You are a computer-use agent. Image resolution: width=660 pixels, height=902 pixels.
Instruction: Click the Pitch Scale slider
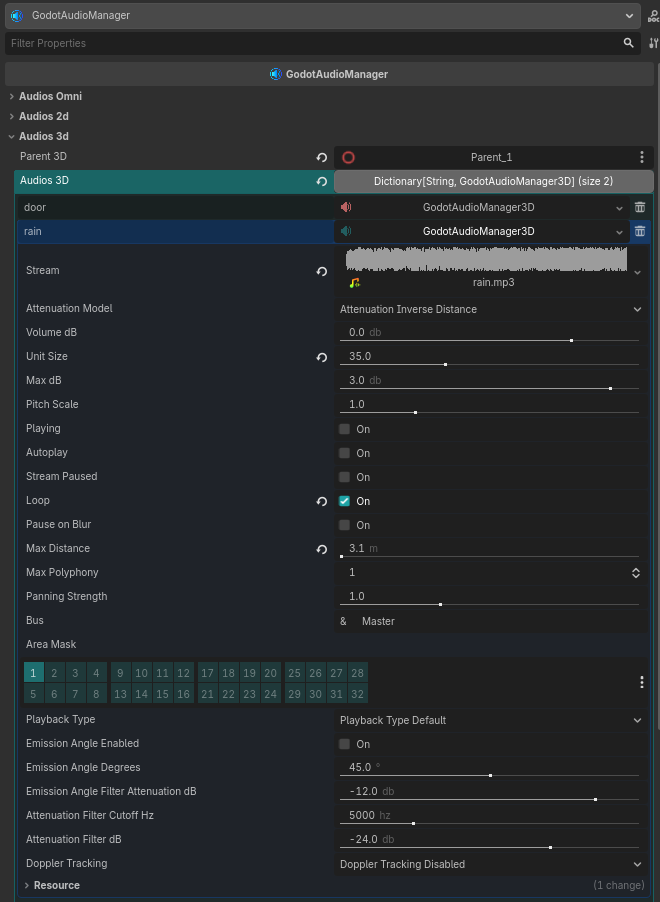pyautogui.click(x=489, y=412)
